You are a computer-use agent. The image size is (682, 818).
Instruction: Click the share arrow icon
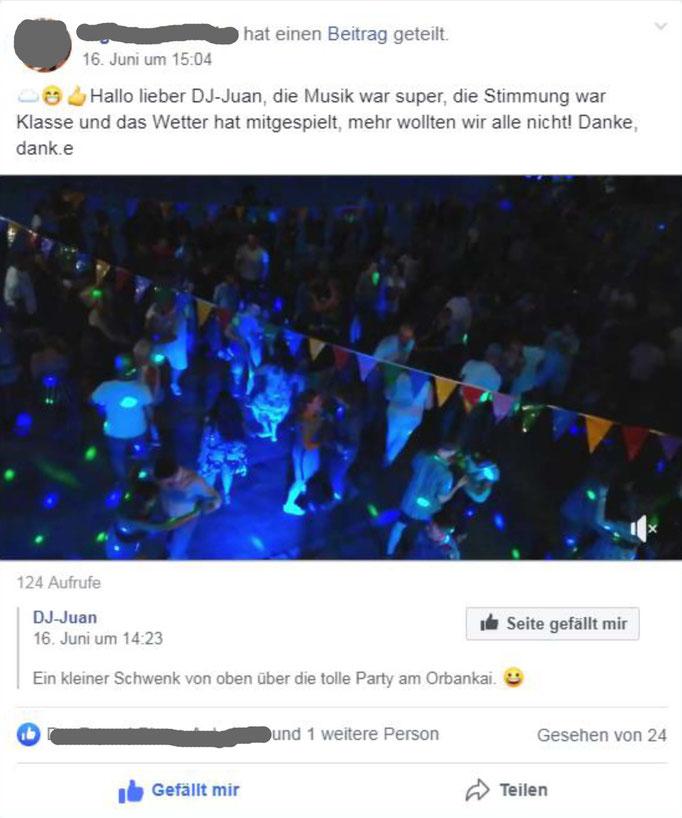click(x=477, y=790)
